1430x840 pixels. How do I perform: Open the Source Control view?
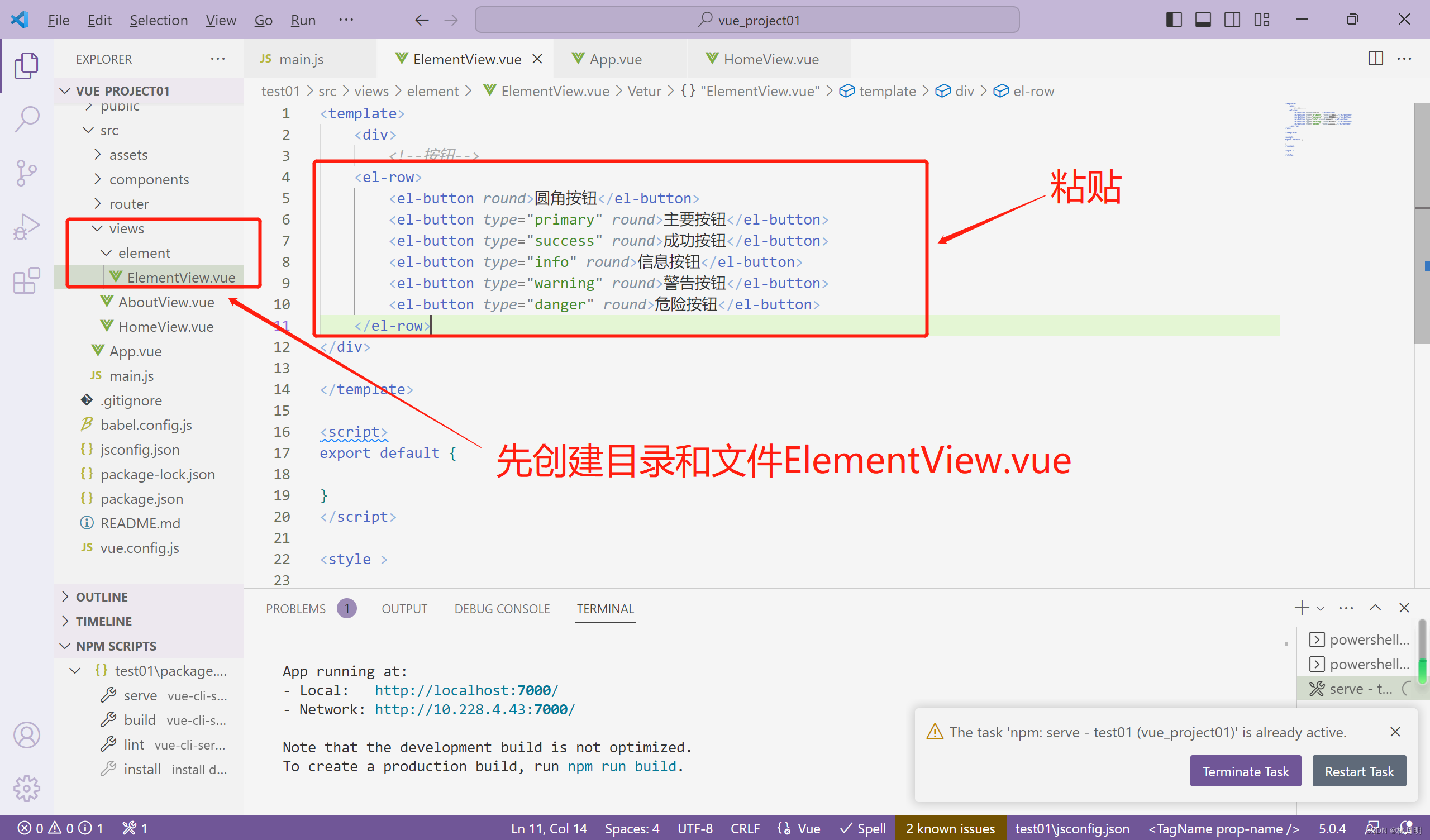click(26, 173)
